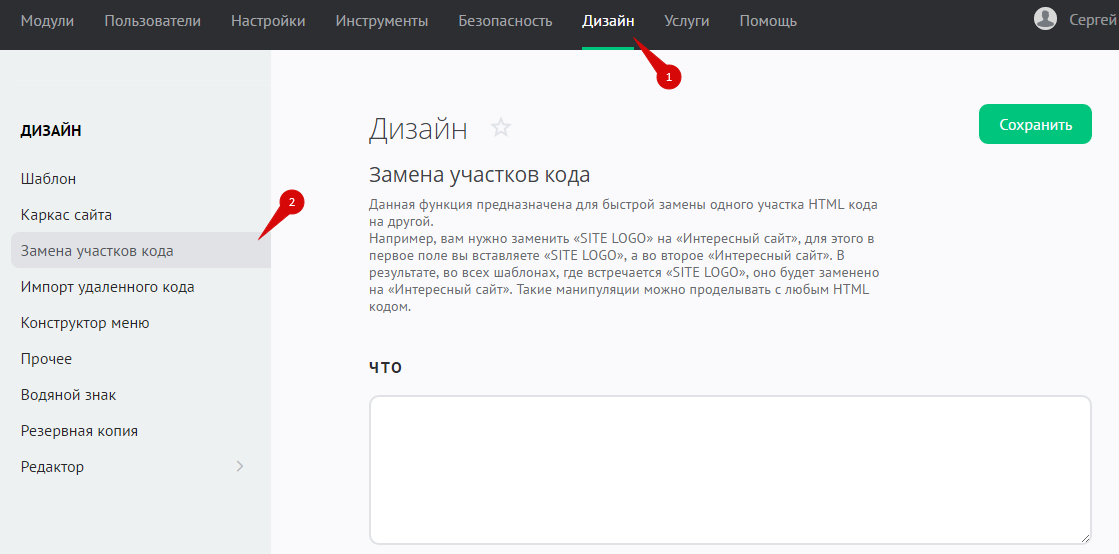Click the favorite star icon next to Дизайн
The image size is (1119, 554).
501,127
